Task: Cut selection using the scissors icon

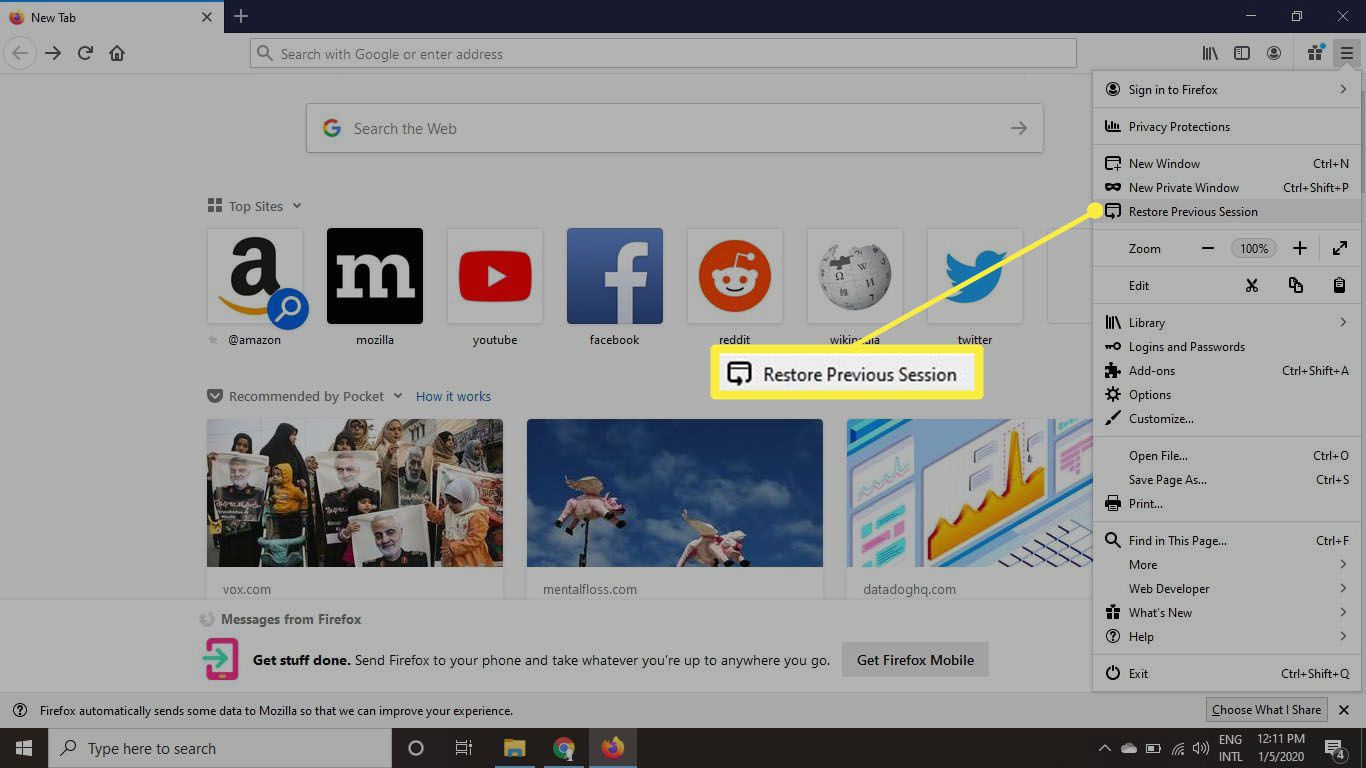Action: pyautogui.click(x=1251, y=285)
